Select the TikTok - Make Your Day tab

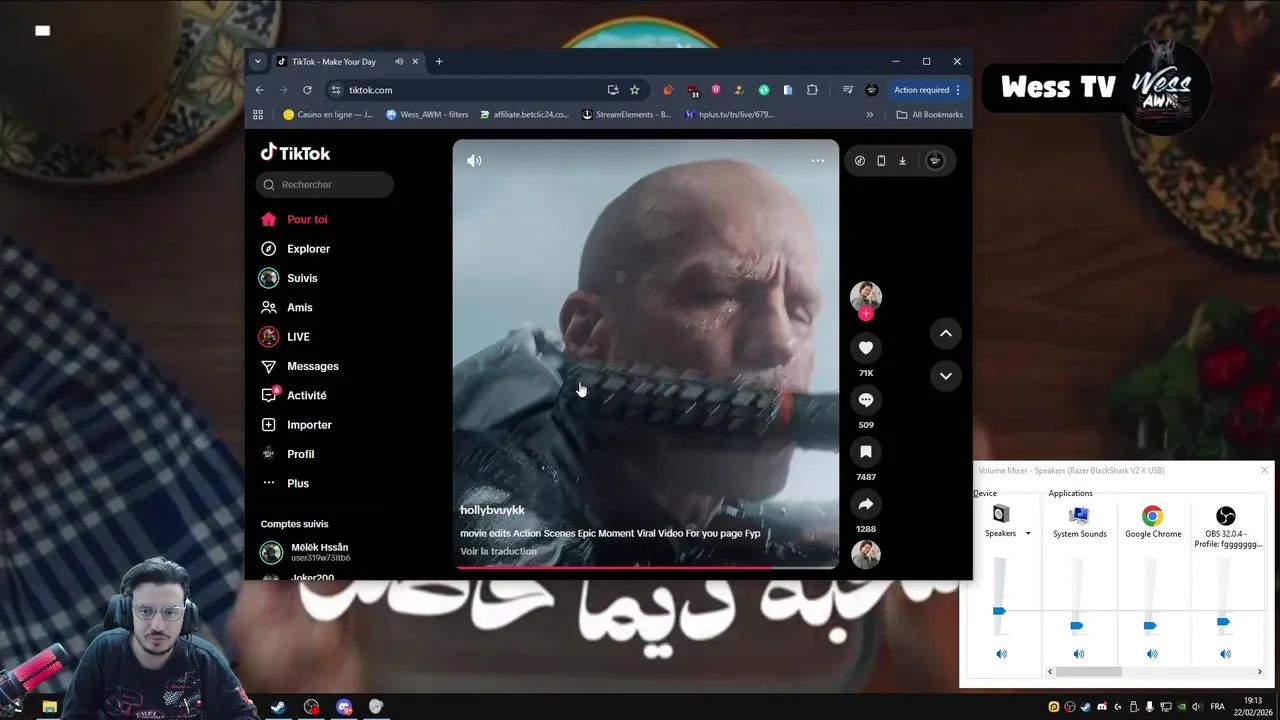pyautogui.click(x=333, y=61)
